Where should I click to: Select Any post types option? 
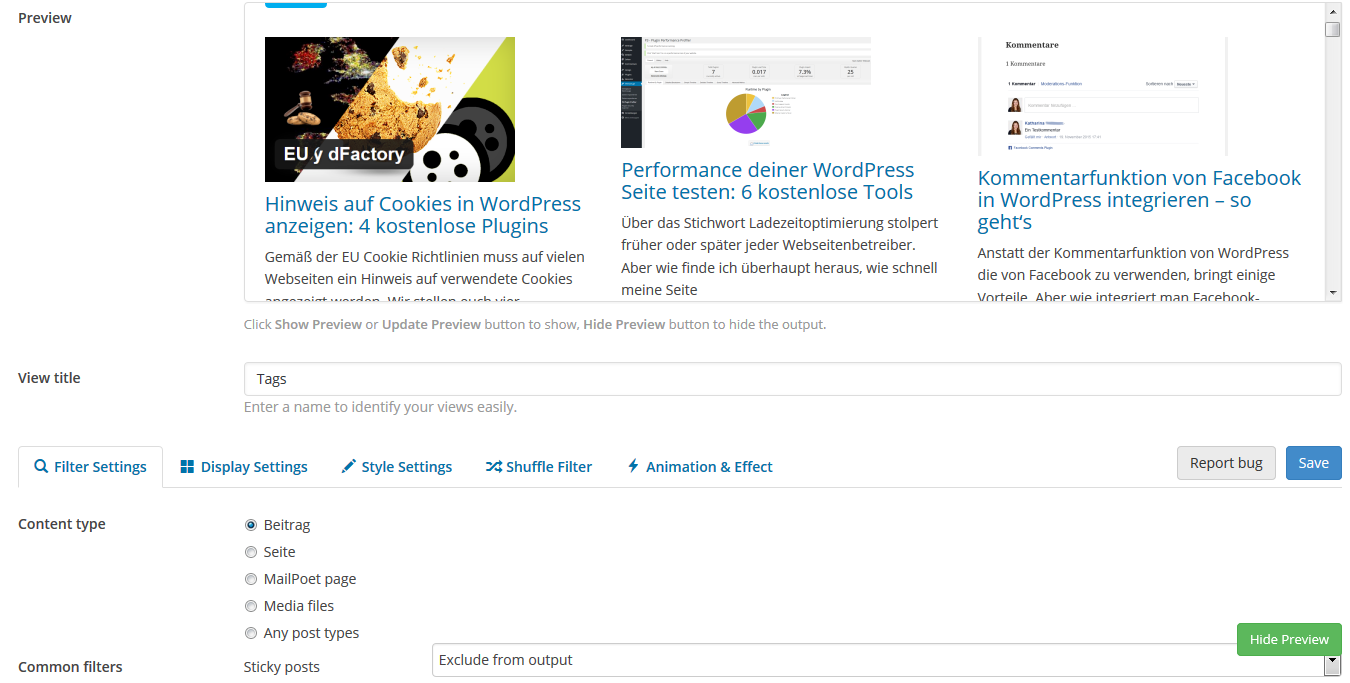pos(251,633)
